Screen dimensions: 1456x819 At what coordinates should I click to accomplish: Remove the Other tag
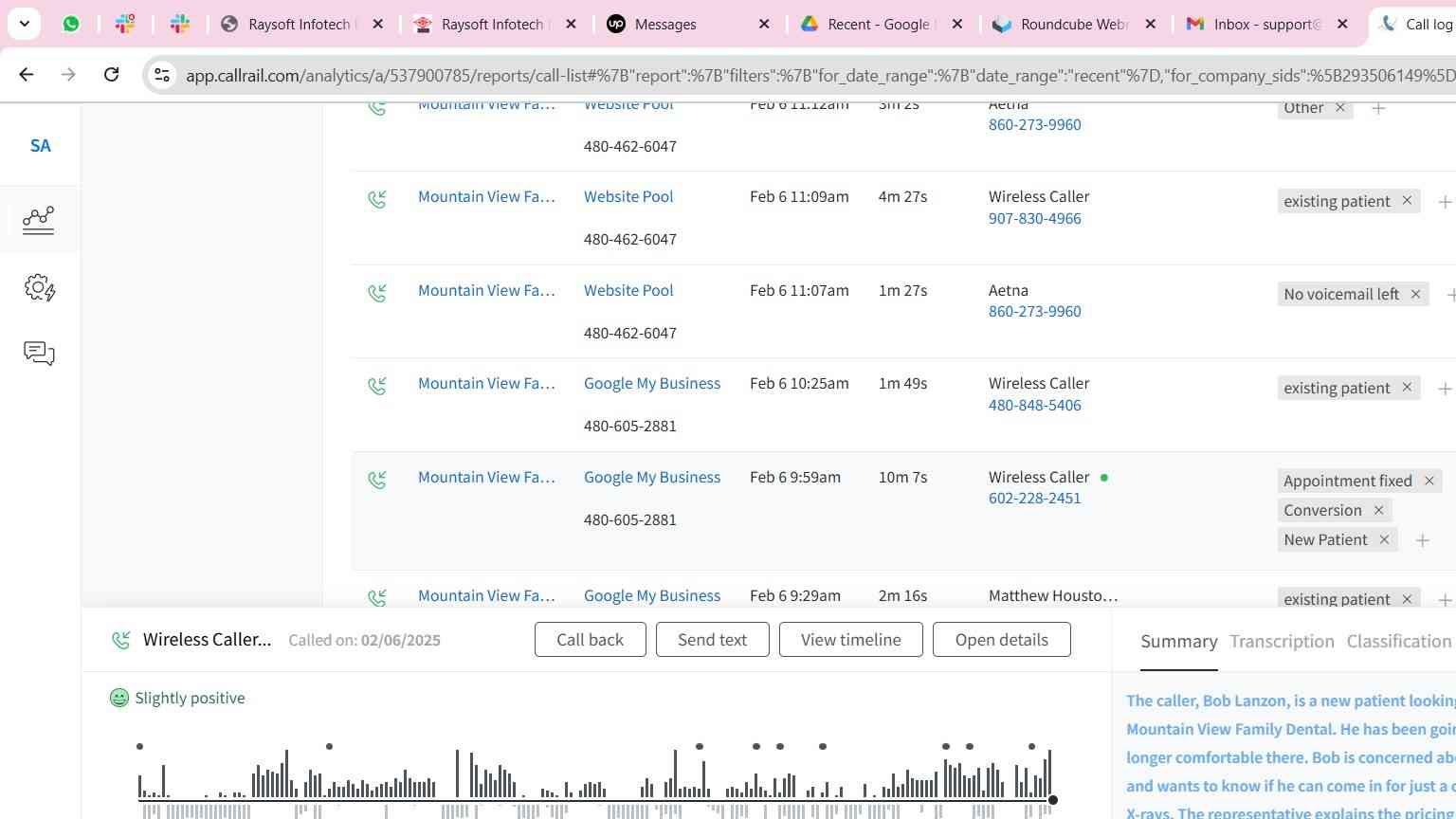point(1340,107)
